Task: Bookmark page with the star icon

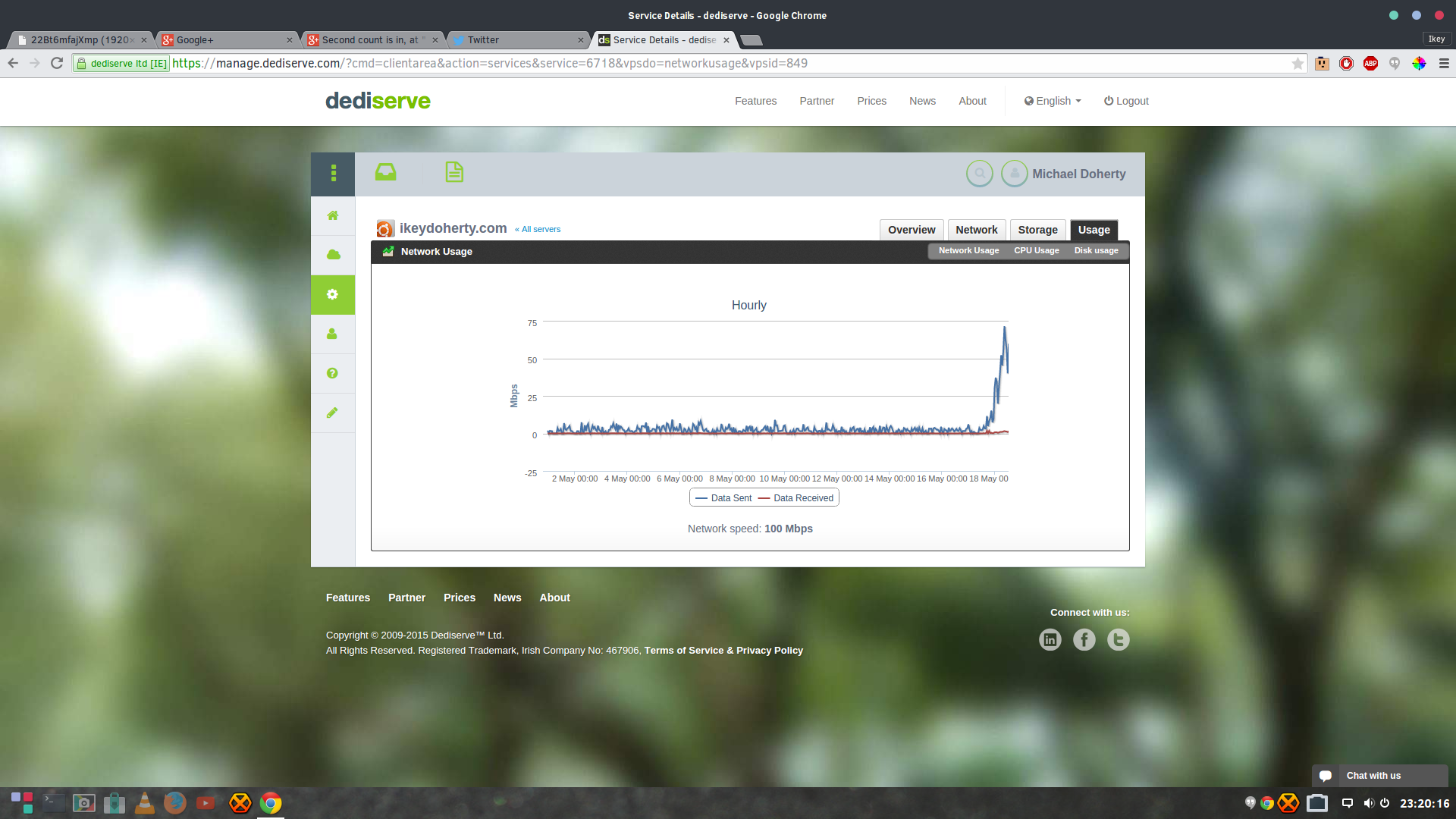Action: pyautogui.click(x=1298, y=64)
